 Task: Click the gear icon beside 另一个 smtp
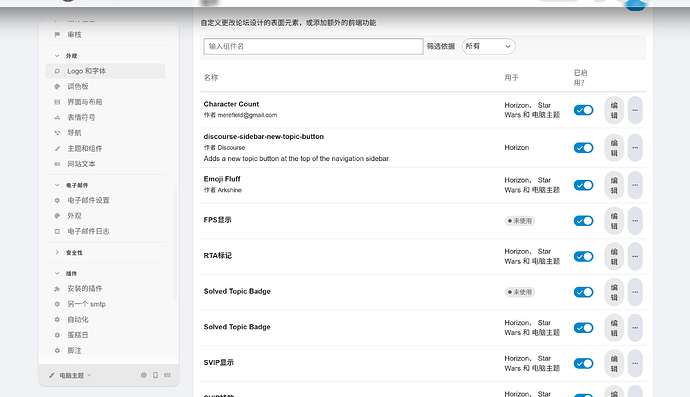pyautogui.click(x=57, y=305)
